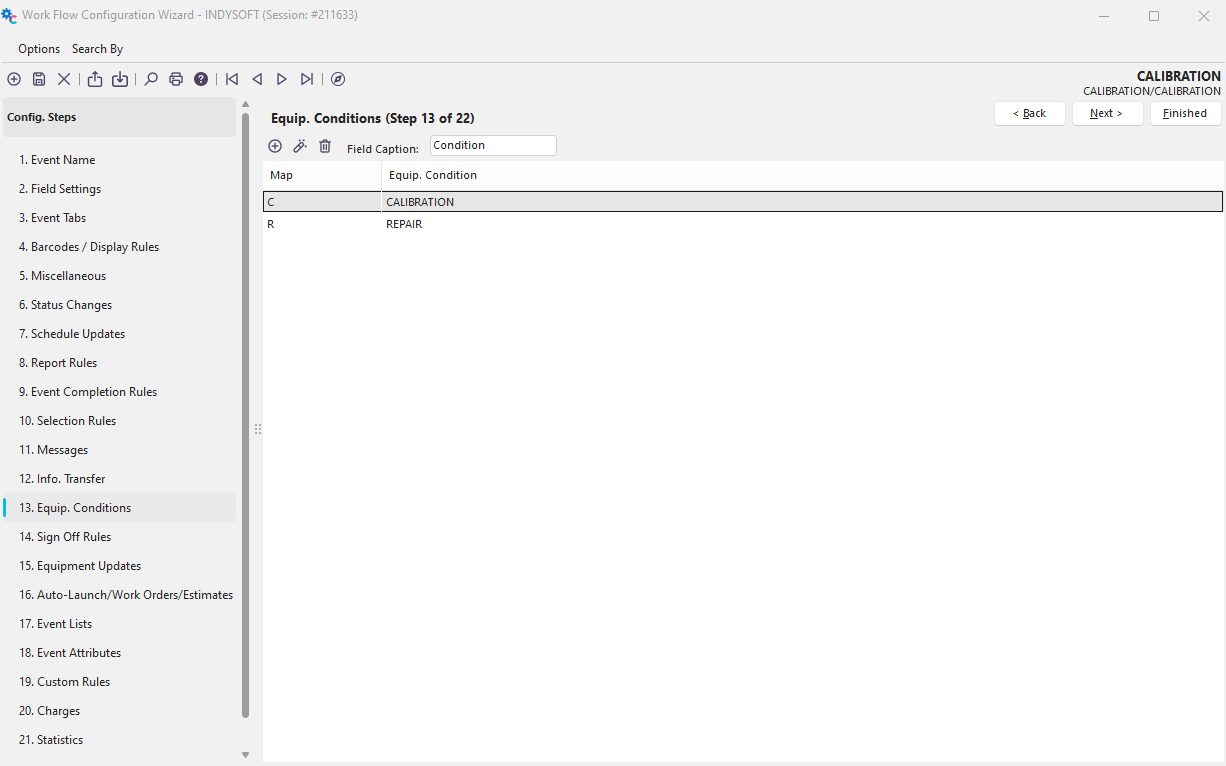This screenshot has height=766, width=1226.
Task: Click the Next button
Action: (x=1107, y=113)
